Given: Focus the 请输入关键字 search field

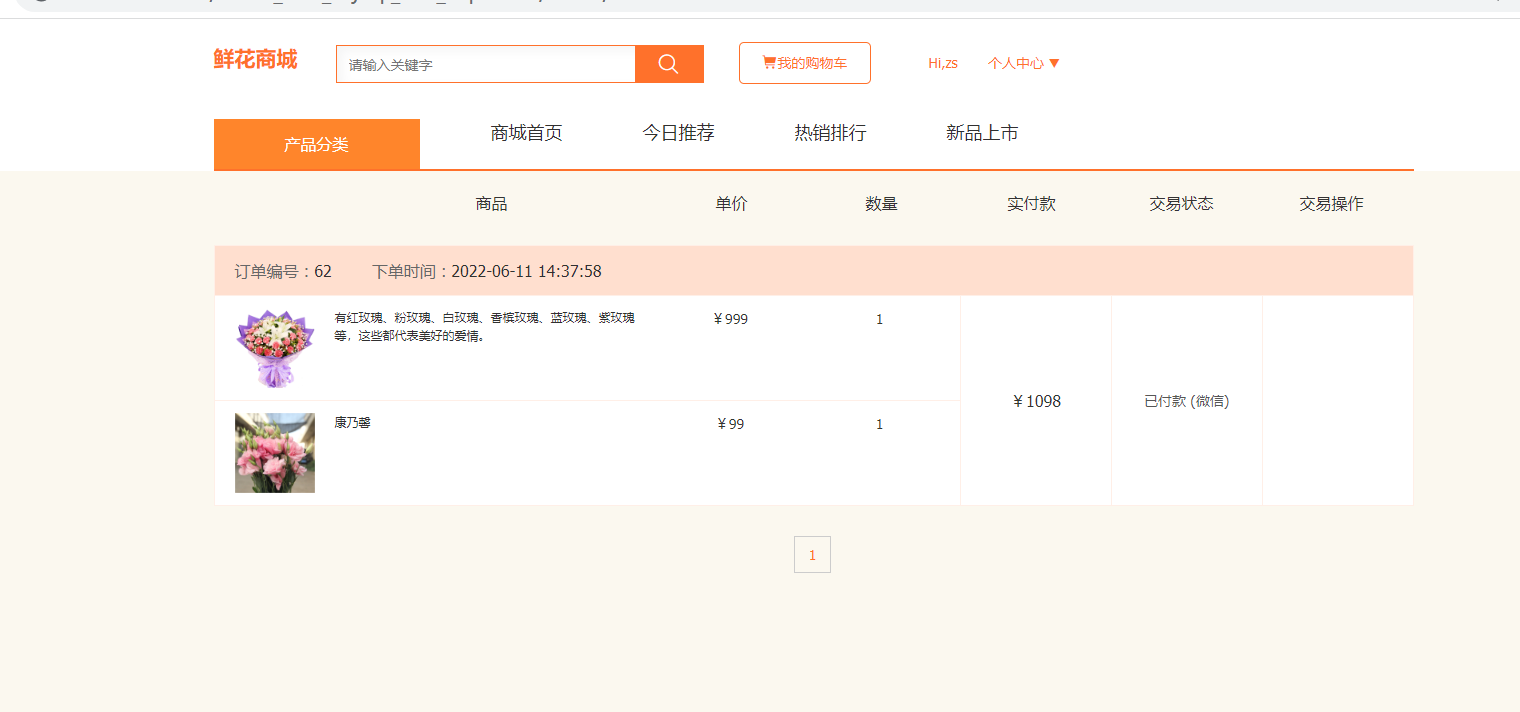Looking at the screenshot, I should tap(486, 64).
